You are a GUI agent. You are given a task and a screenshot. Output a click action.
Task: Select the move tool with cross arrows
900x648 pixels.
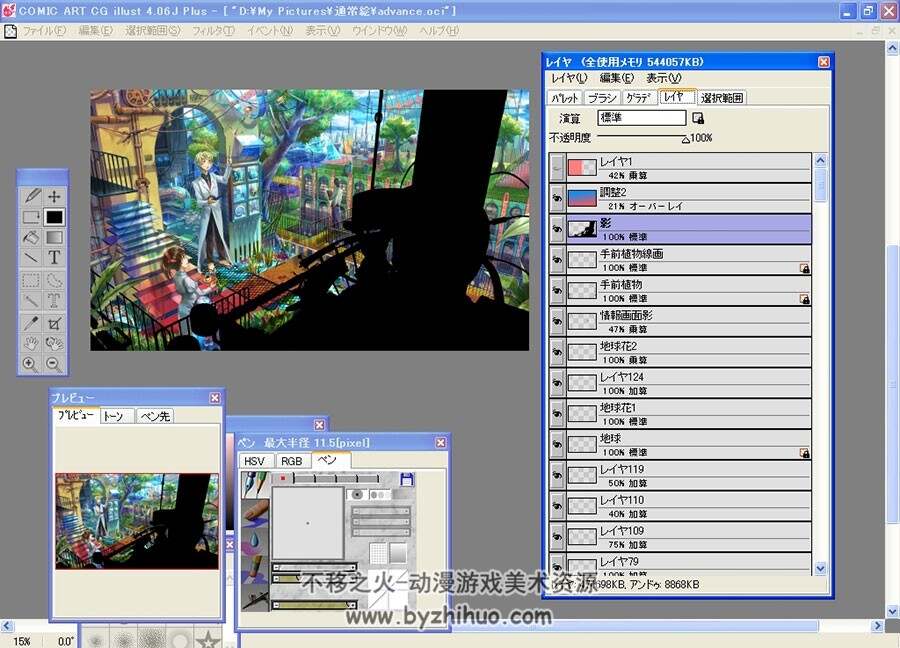point(54,196)
